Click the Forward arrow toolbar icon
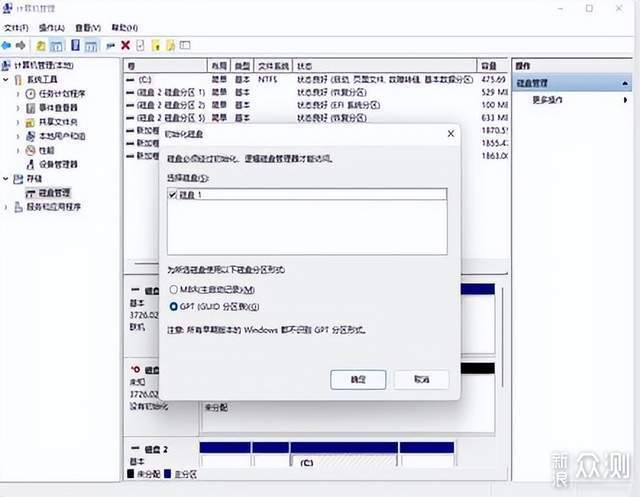The height and width of the screenshot is (497, 640). tap(20, 45)
